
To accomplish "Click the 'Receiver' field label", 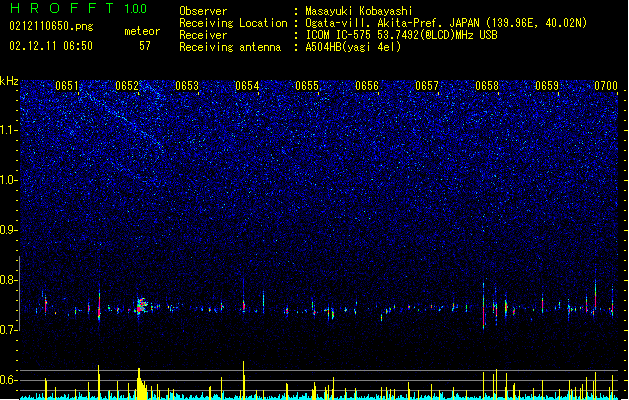I will (x=203, y=35).
